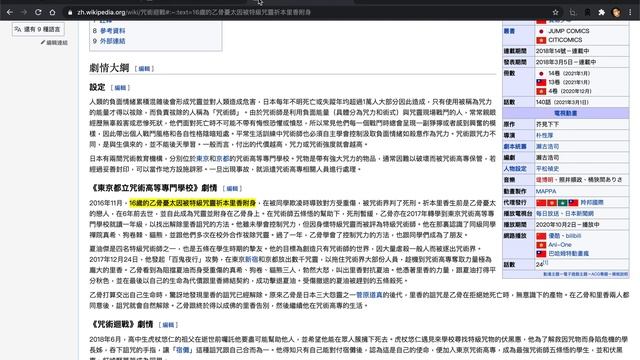Open the 還有 9 種語言 language button

38,29
